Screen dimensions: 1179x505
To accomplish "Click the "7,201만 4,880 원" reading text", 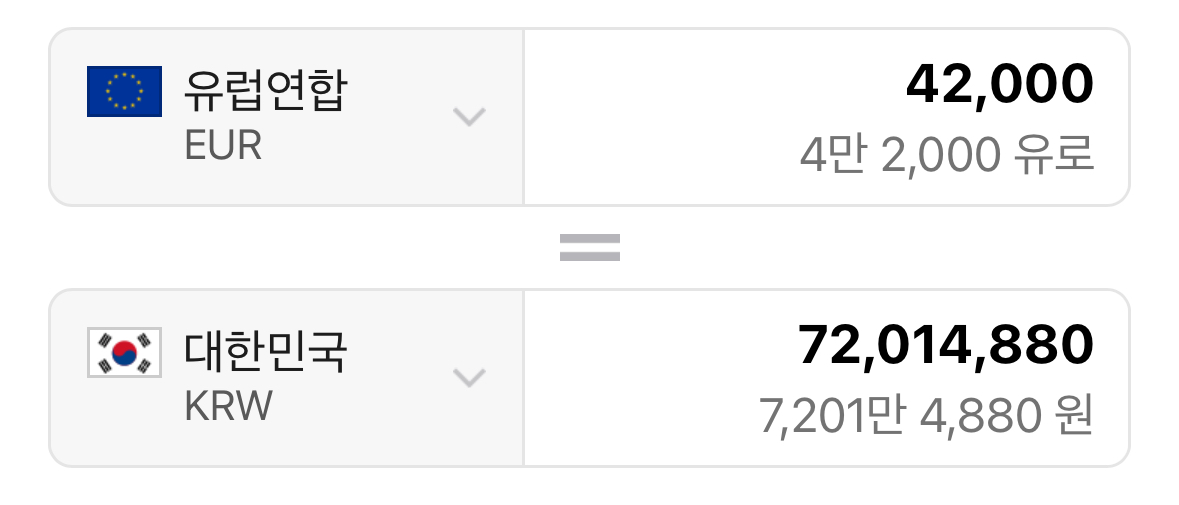I will [926, 416].
